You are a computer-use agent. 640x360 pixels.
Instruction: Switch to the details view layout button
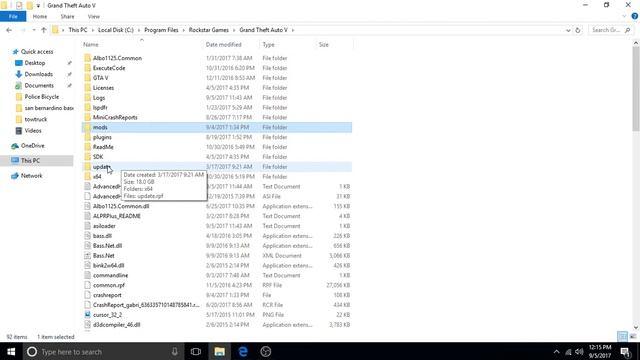[622, 336]
